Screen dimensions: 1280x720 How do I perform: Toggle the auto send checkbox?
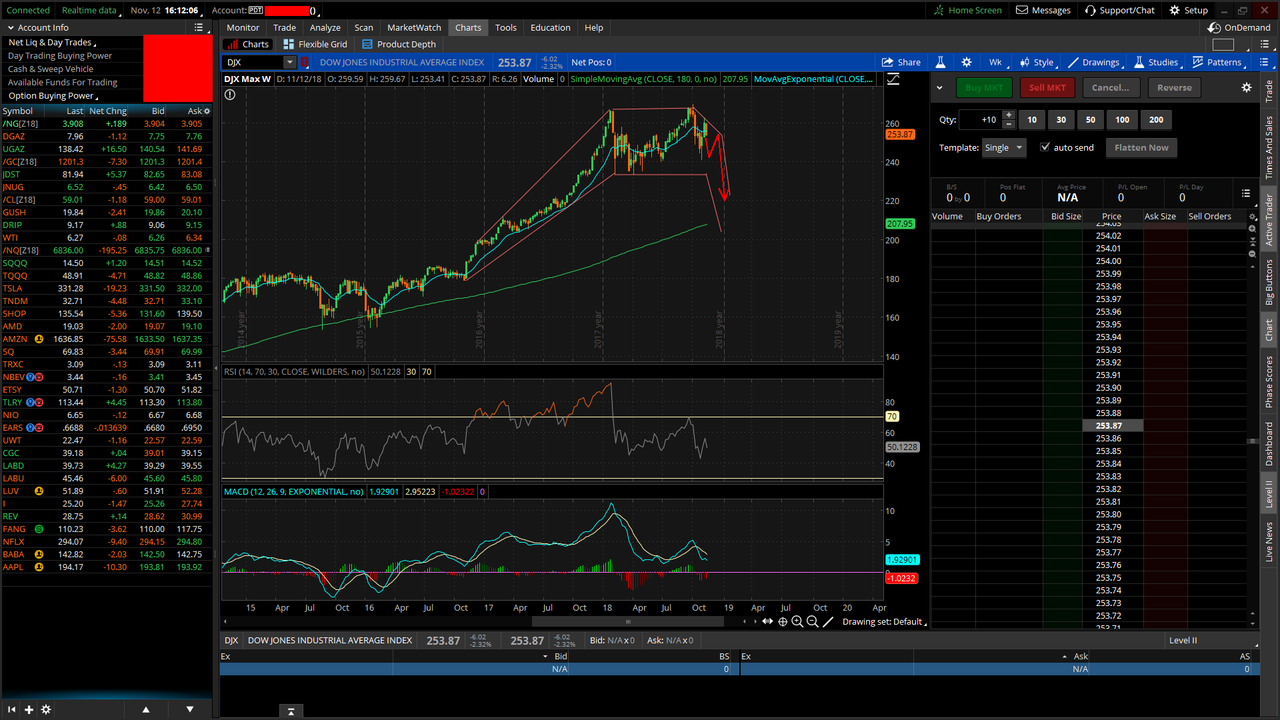(x=1046, y=147)
